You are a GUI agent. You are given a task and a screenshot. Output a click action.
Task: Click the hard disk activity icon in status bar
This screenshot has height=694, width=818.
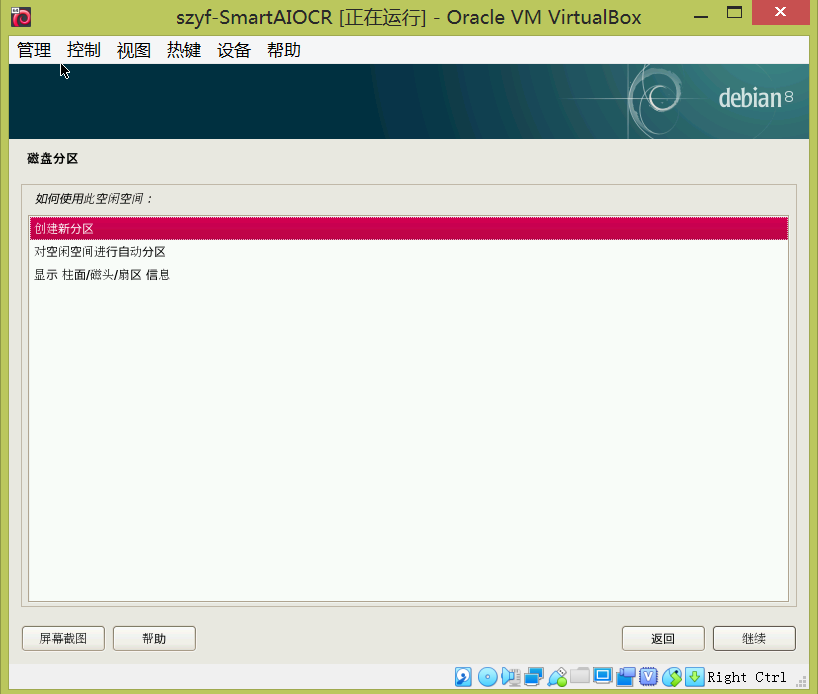463,677
